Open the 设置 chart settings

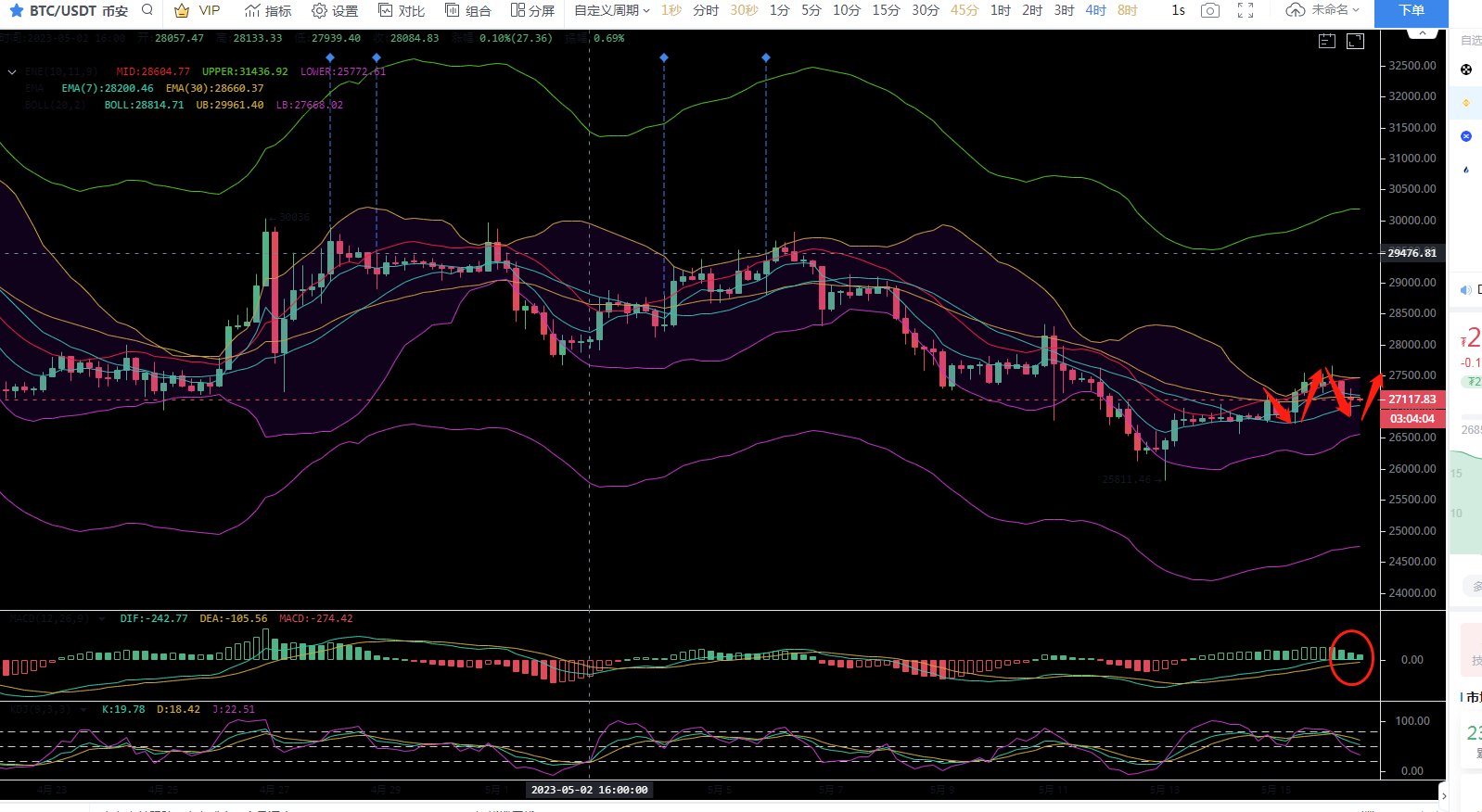pos(334,10)
